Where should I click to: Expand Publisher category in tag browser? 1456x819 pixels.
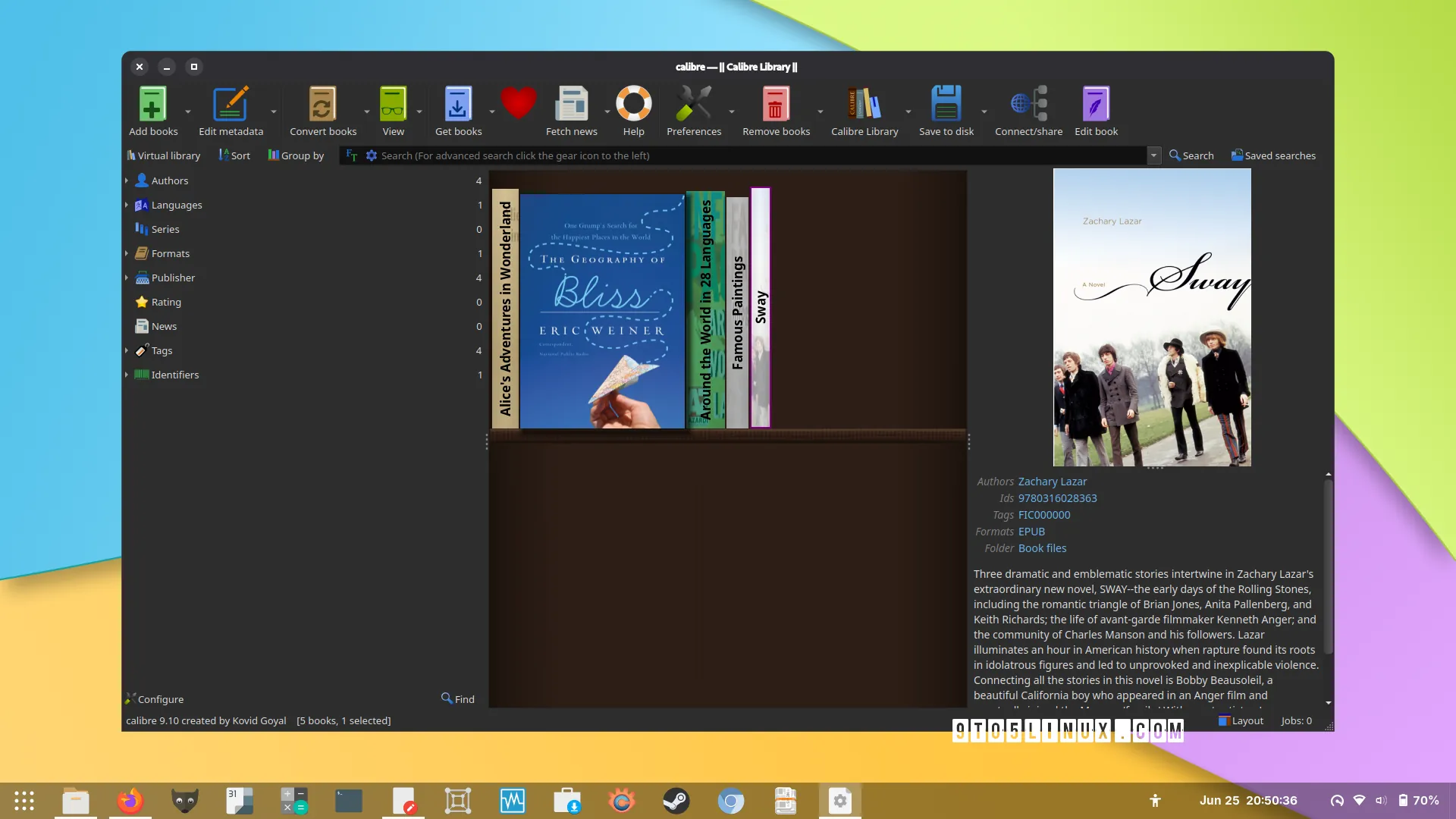coord(127,278)
